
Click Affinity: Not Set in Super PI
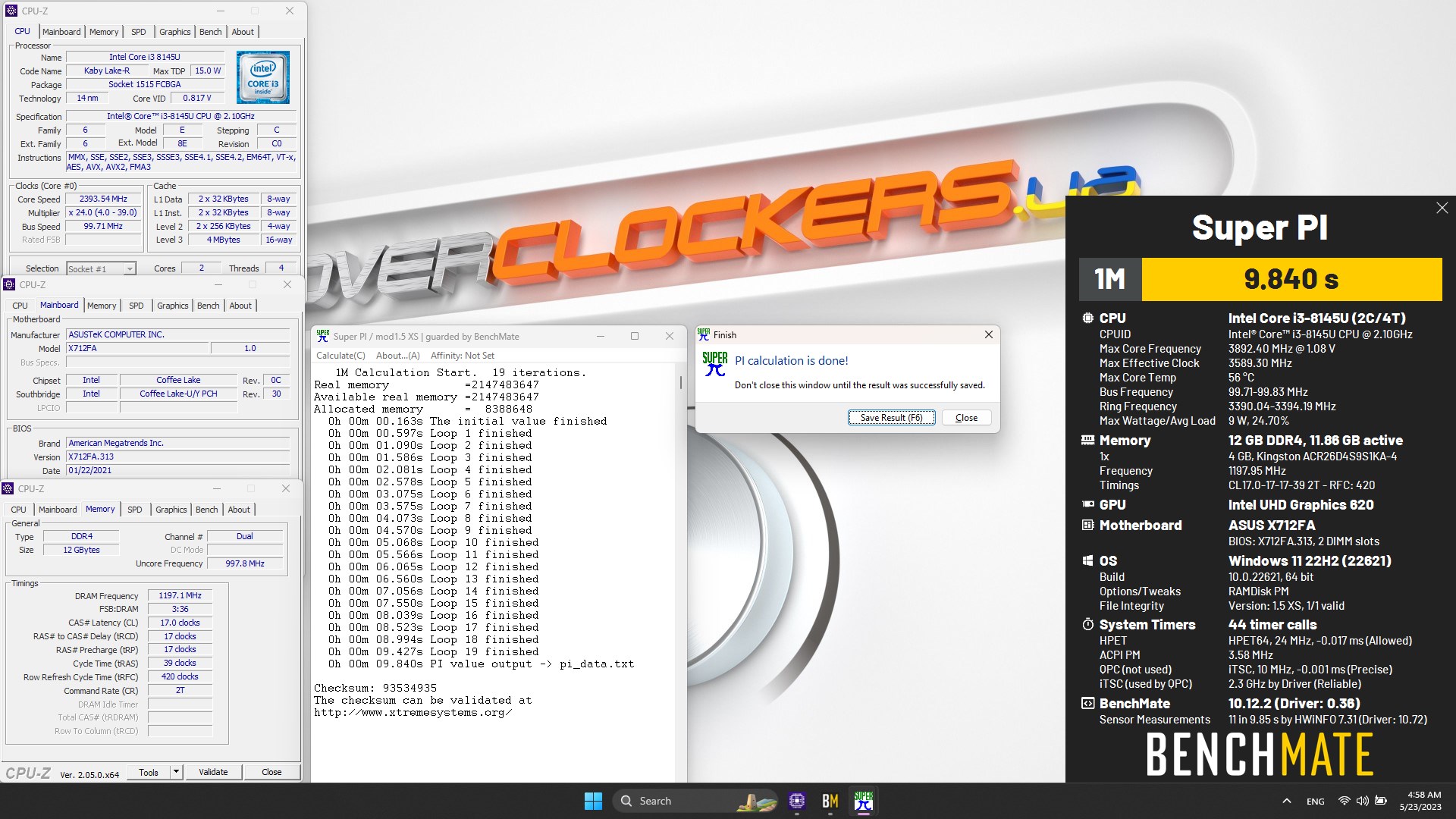coord(462,355)
